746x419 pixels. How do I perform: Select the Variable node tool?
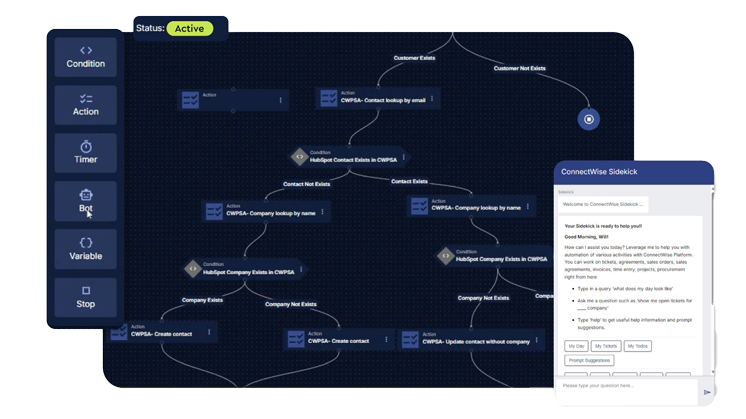pyautogui.click(x=86, y=249)
